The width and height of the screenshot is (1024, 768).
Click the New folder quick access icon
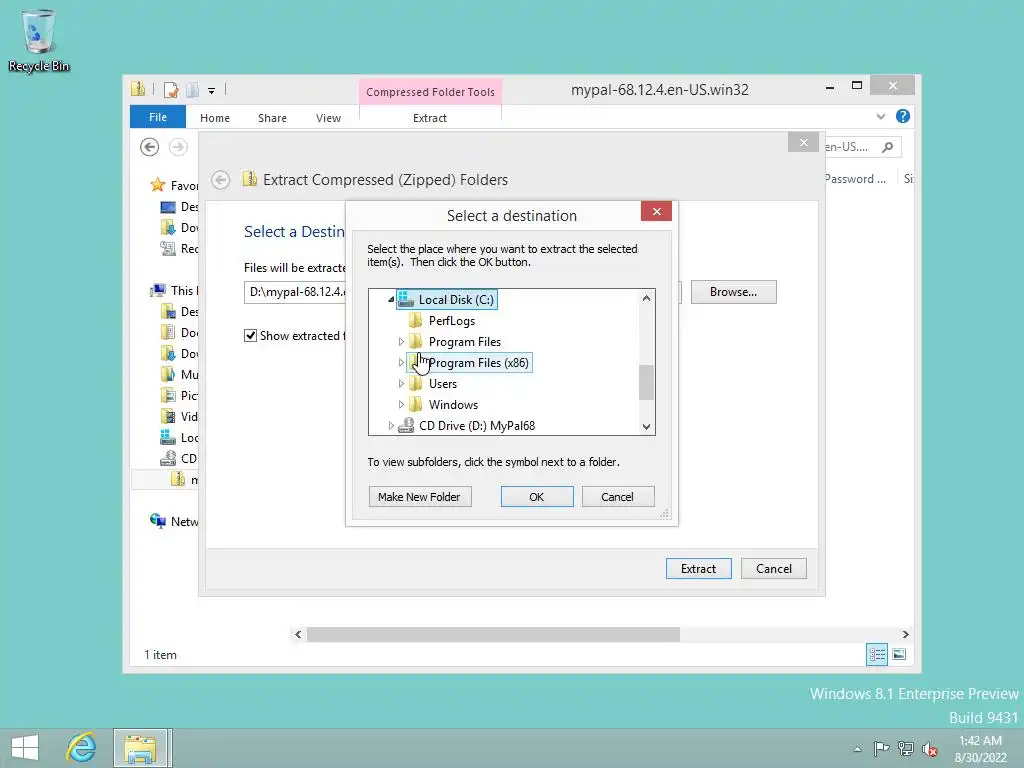tap(193, 89)
